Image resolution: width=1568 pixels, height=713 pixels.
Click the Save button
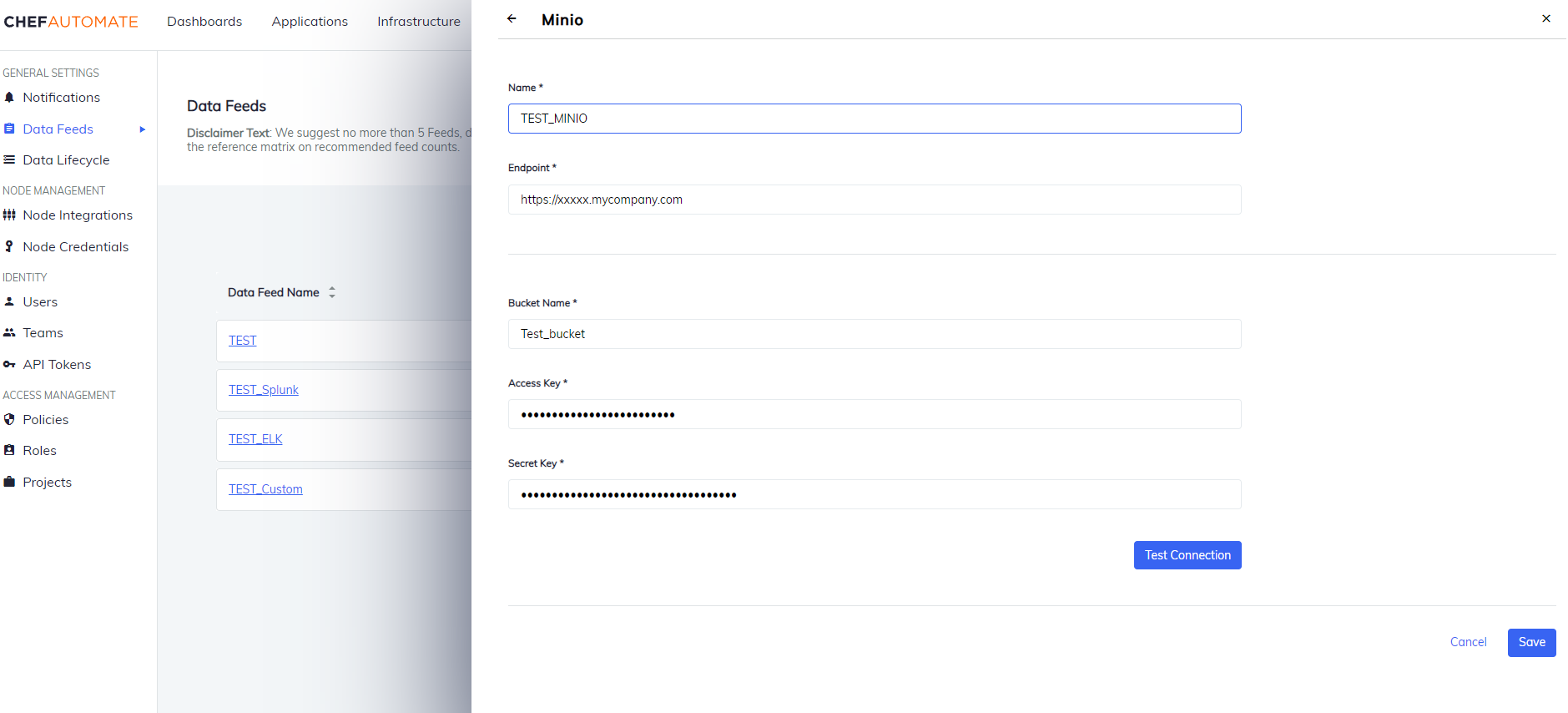[1531, 642]
